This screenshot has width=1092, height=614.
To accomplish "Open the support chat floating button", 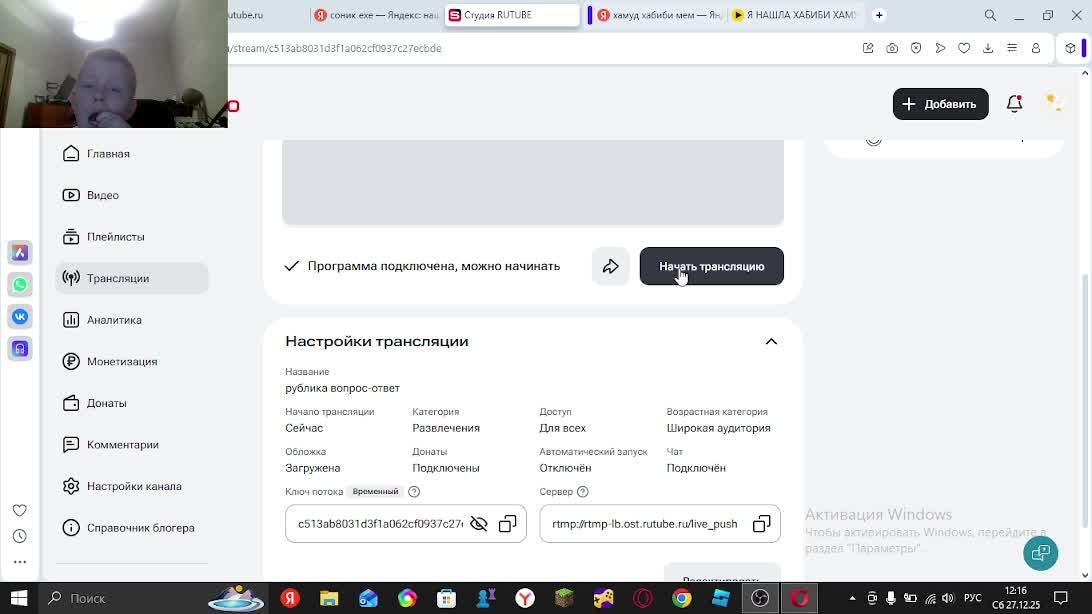I will point(1040,553).
